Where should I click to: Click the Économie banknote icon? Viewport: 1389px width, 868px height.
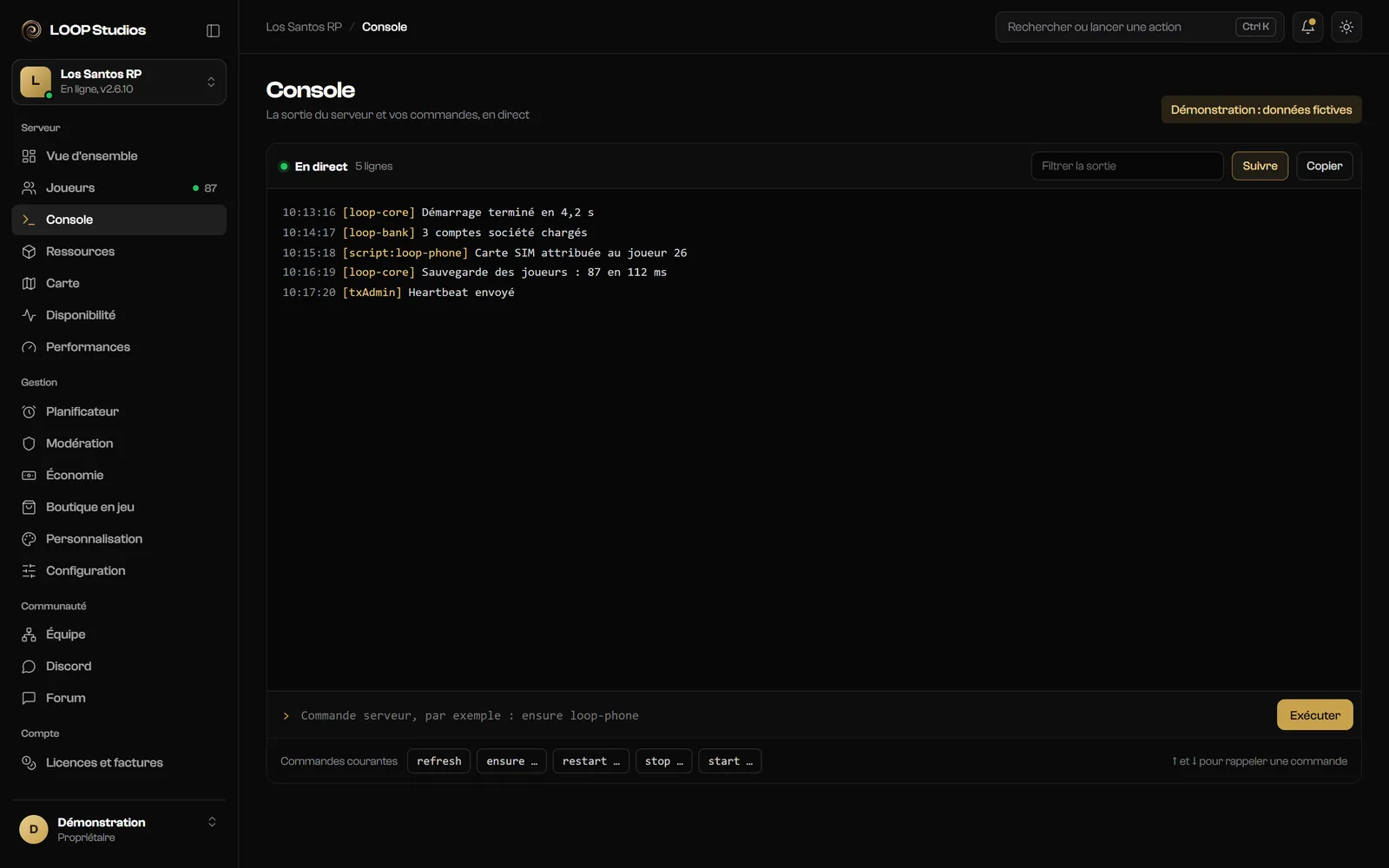pos(29,476)
